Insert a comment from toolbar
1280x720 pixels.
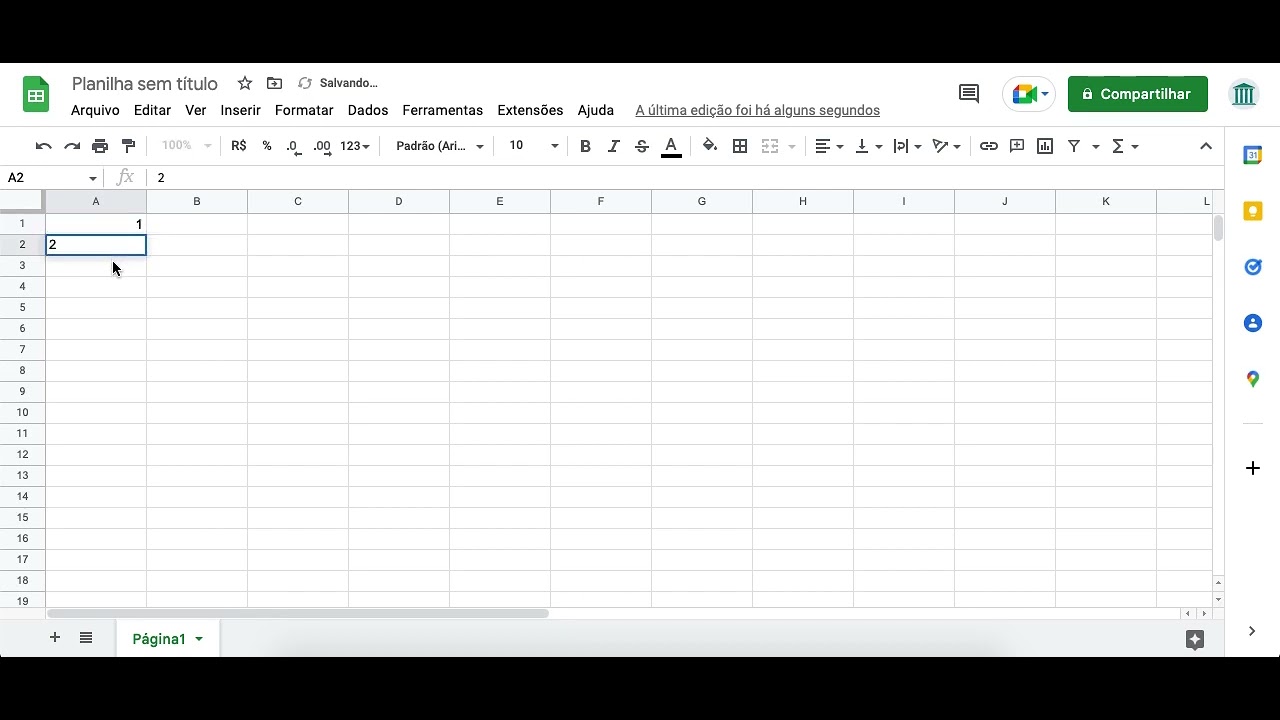pyautogui.click(x=1017, y=146)
